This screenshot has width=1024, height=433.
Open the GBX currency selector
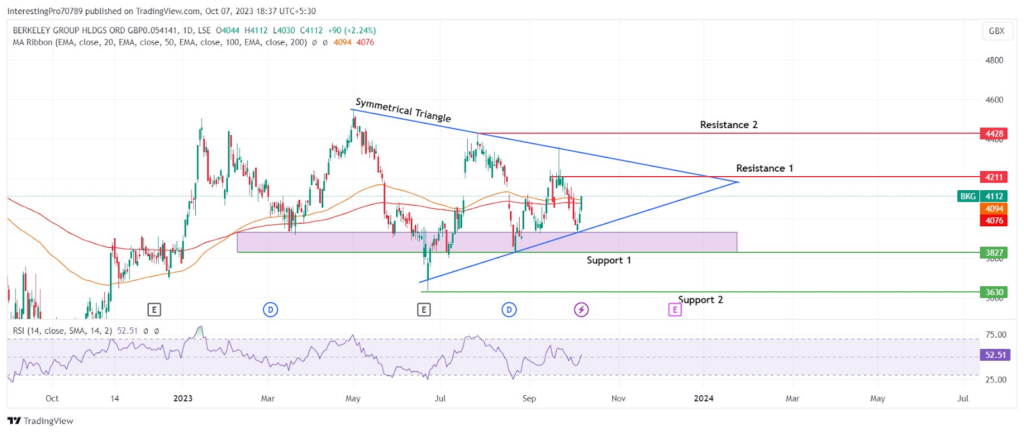(x=997, y=31)
